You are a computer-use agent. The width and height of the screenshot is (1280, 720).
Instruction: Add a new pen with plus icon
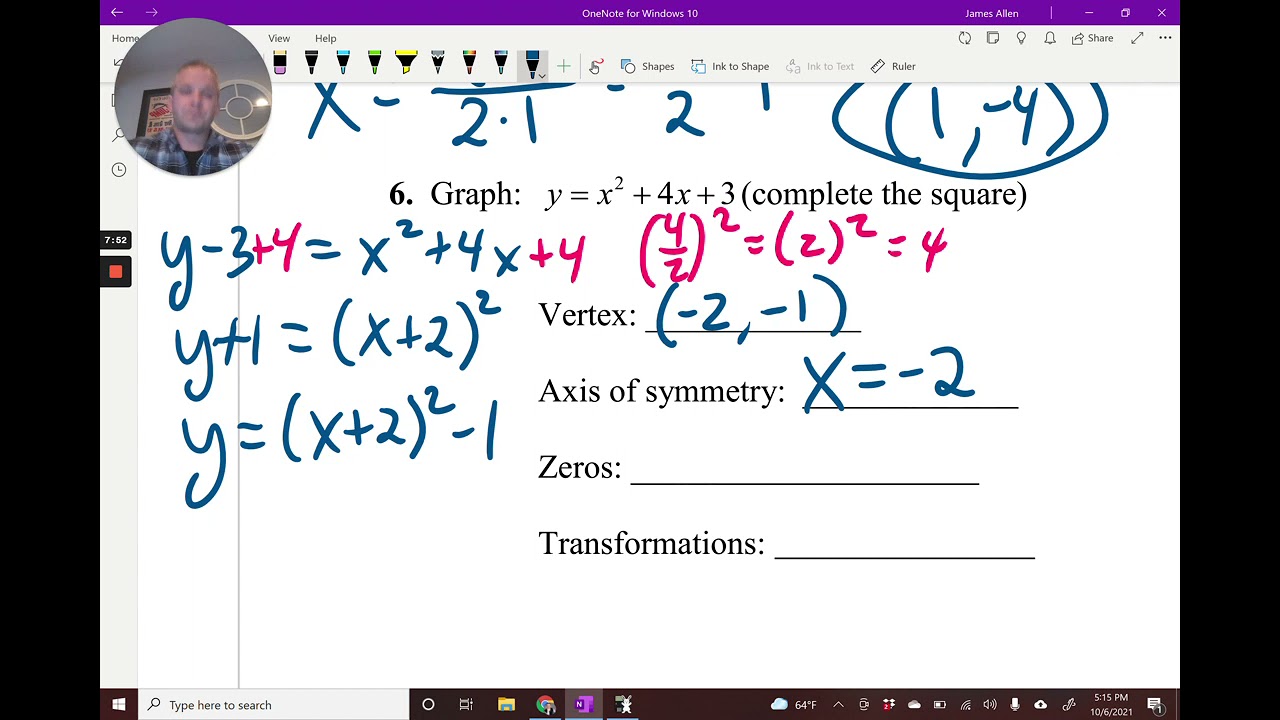point(564,66)
